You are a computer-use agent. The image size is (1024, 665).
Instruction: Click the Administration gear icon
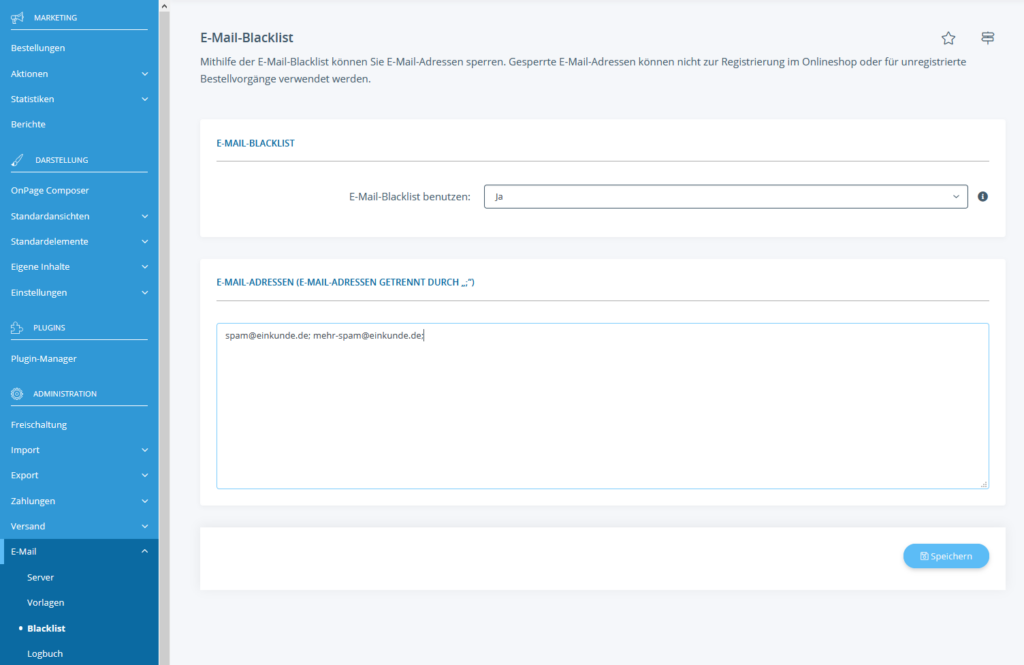click(x=15, y=393)
